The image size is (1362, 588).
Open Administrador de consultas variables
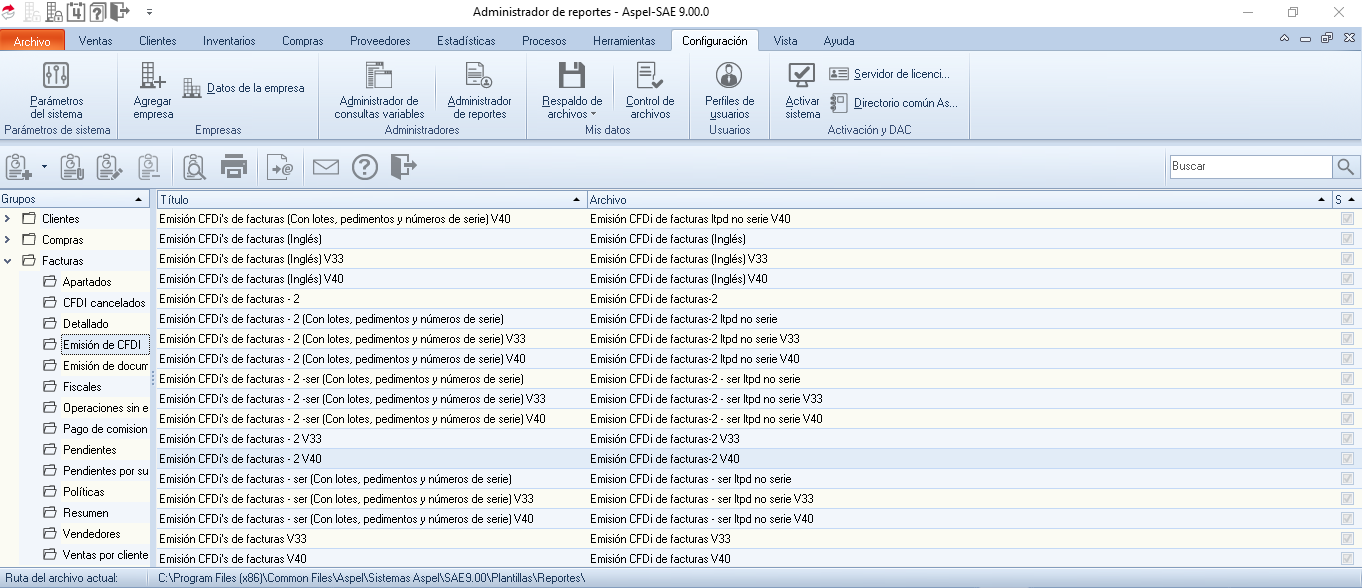point(379,91)
